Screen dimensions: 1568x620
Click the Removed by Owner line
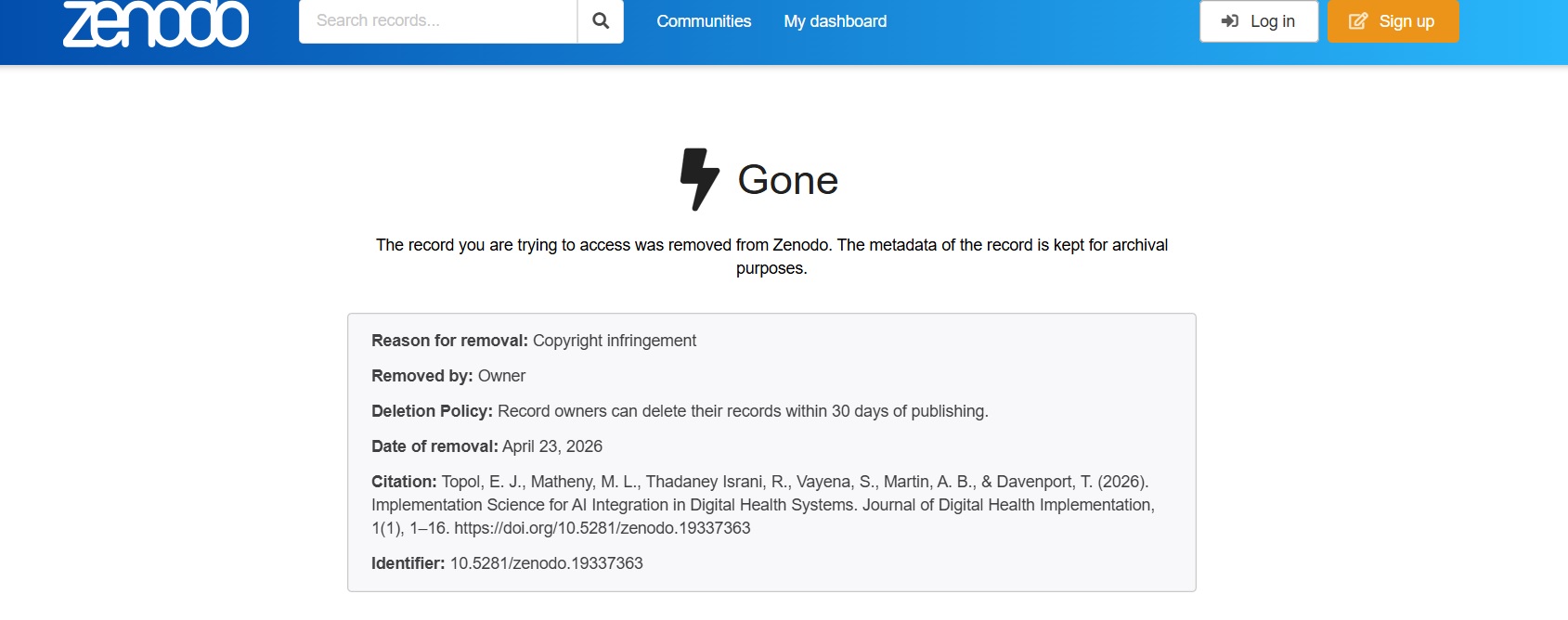pyautogui.click(x=448, y=376)
